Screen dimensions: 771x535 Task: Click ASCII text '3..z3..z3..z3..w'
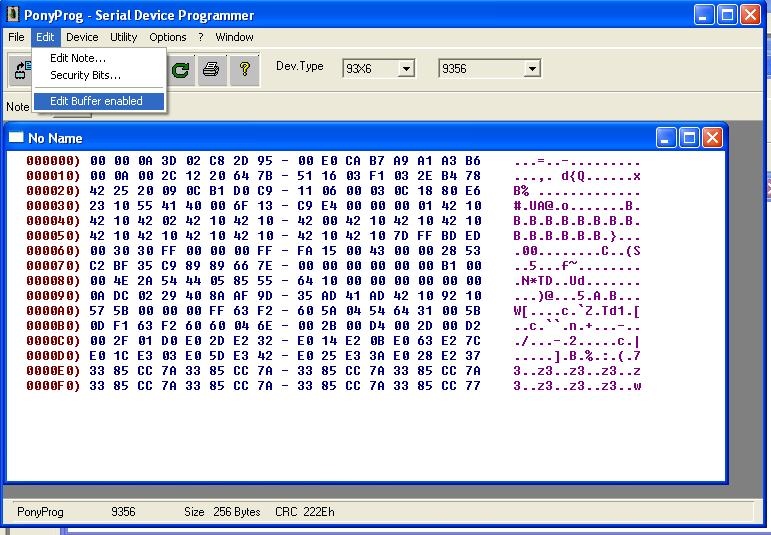577,386
